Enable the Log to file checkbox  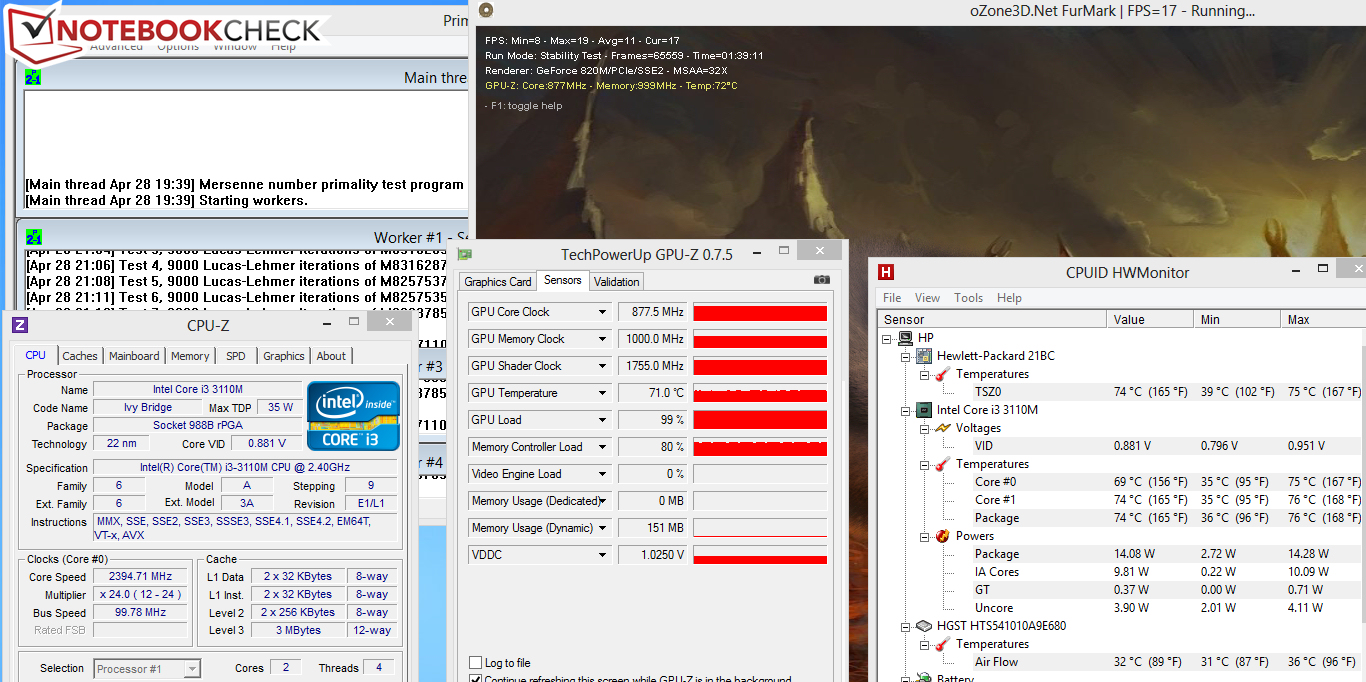476,663
